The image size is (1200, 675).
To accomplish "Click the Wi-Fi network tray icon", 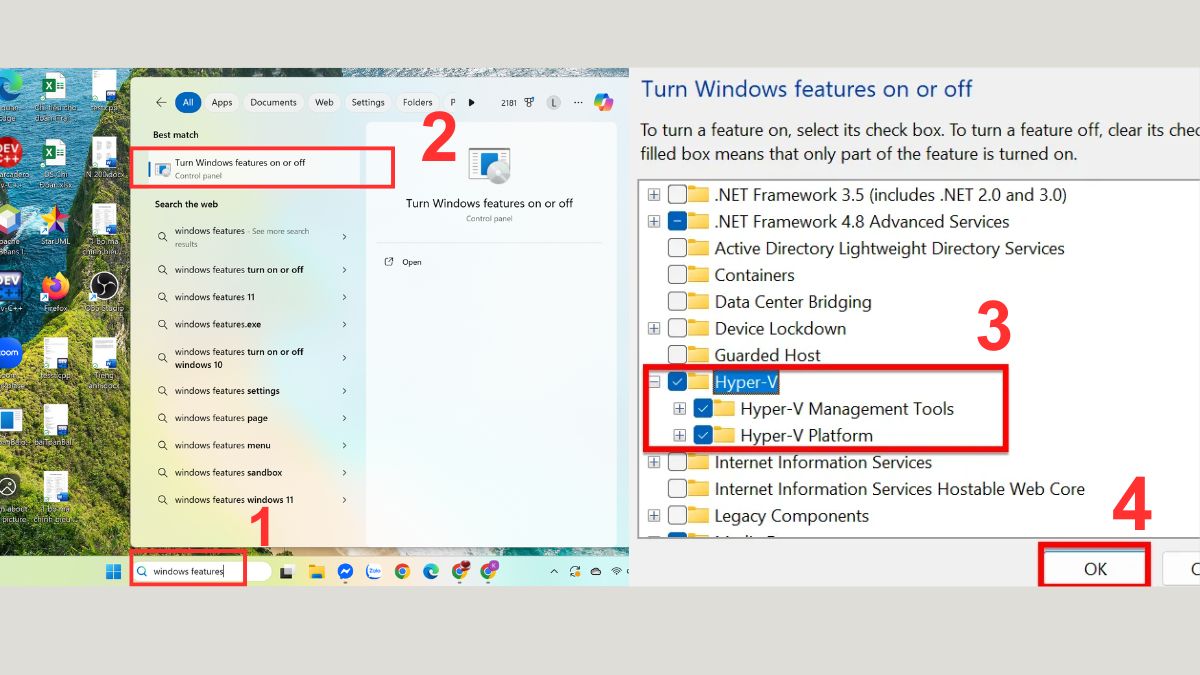I will (616, 571).
